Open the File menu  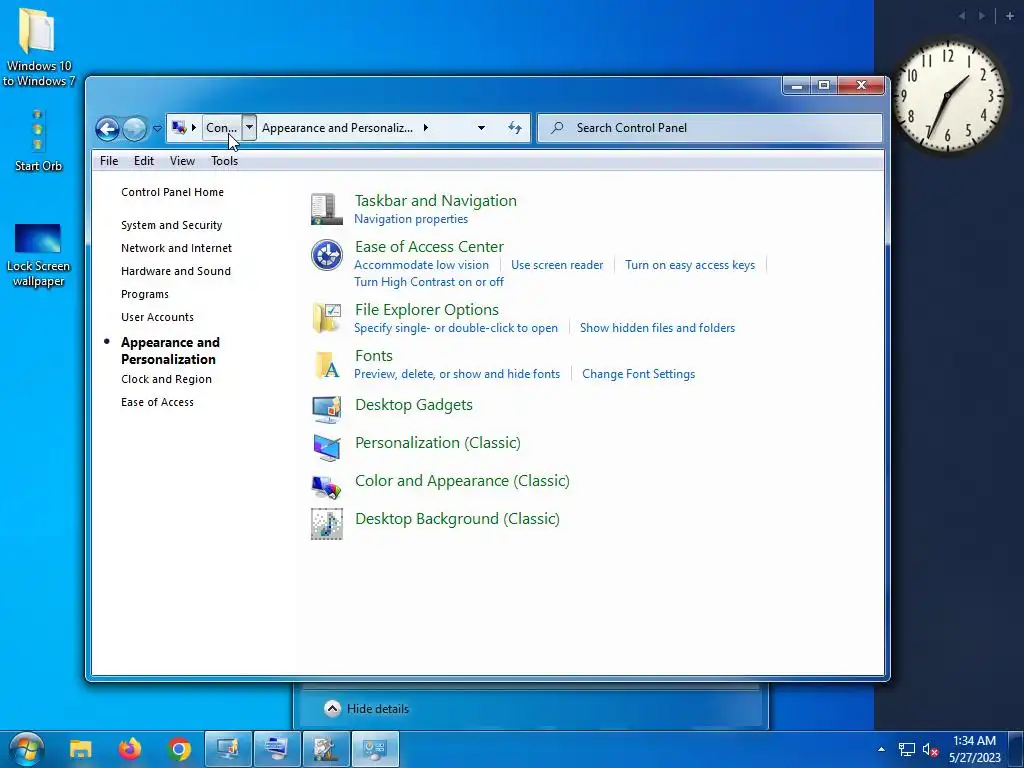coord(109,161)
